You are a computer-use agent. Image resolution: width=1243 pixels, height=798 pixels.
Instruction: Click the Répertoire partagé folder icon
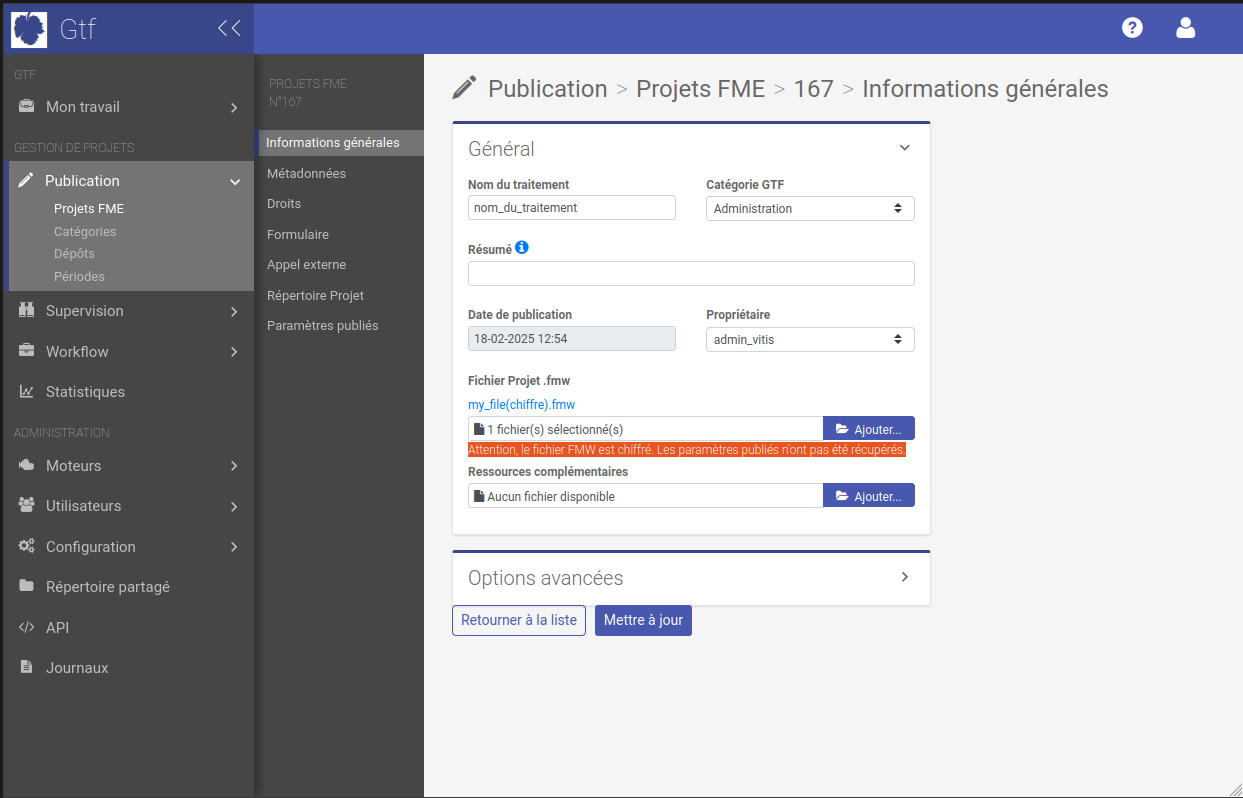click(x=27, y=586)
